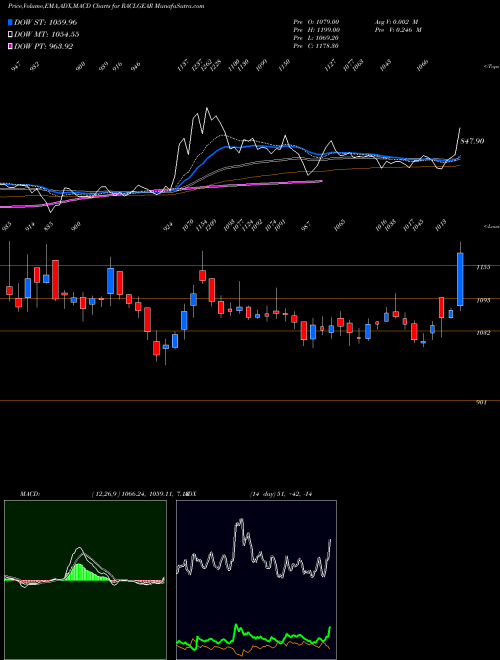Click the white DOW MT legend swatch
This screenshot has height=660, width=500.
point(10,35)
